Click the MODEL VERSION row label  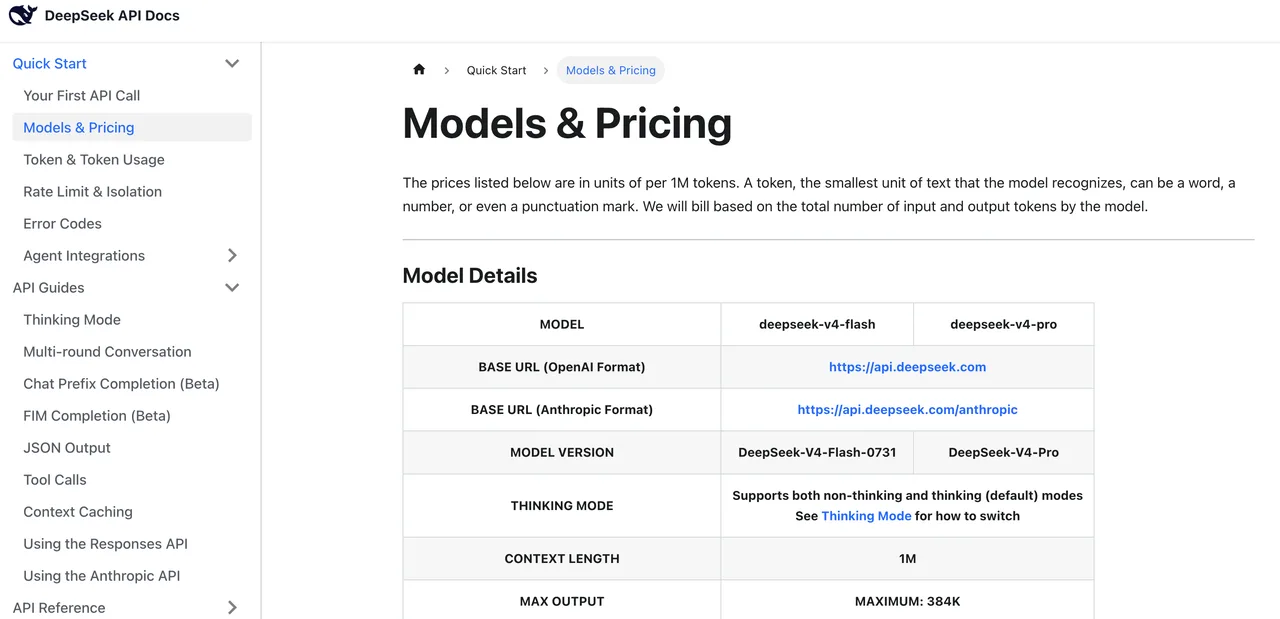[x=562, y=452]
